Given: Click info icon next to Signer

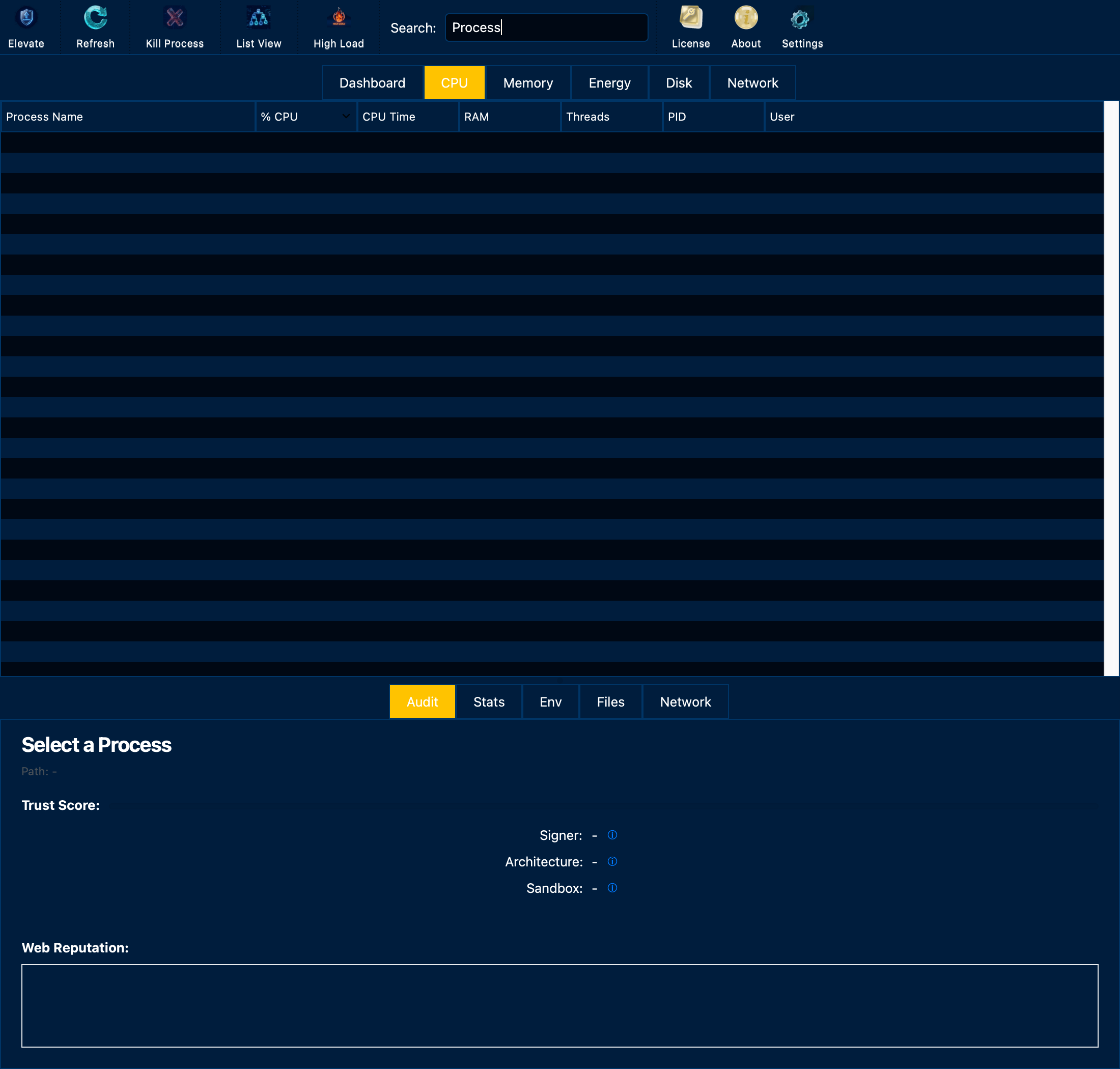Looking at the screenshot, I should (x=612, y=835).
